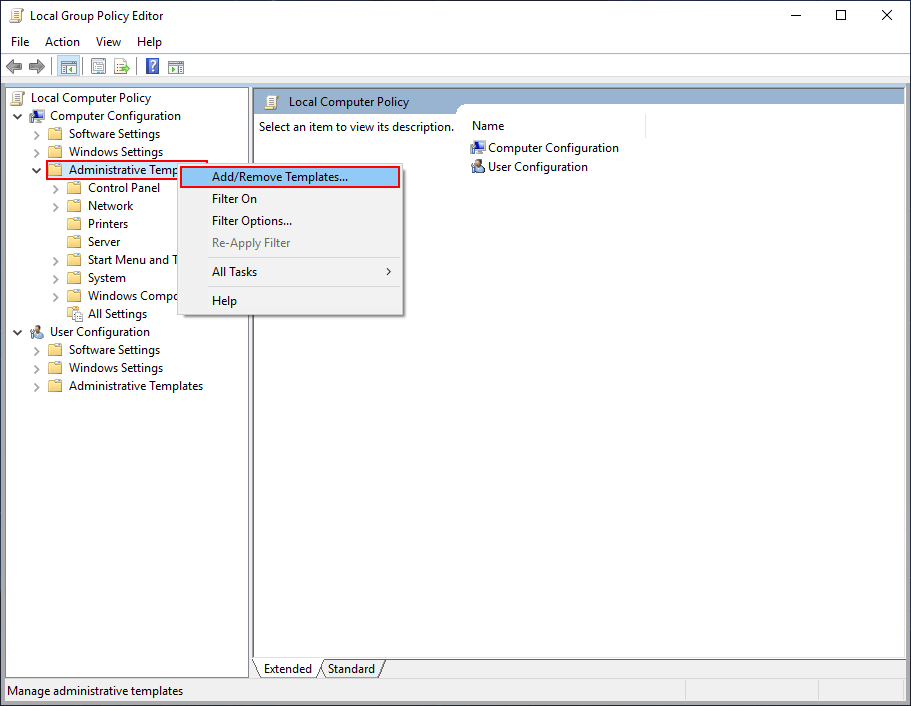Select Local Computer Policy scroll icon in tree

(x=19, y=98)
